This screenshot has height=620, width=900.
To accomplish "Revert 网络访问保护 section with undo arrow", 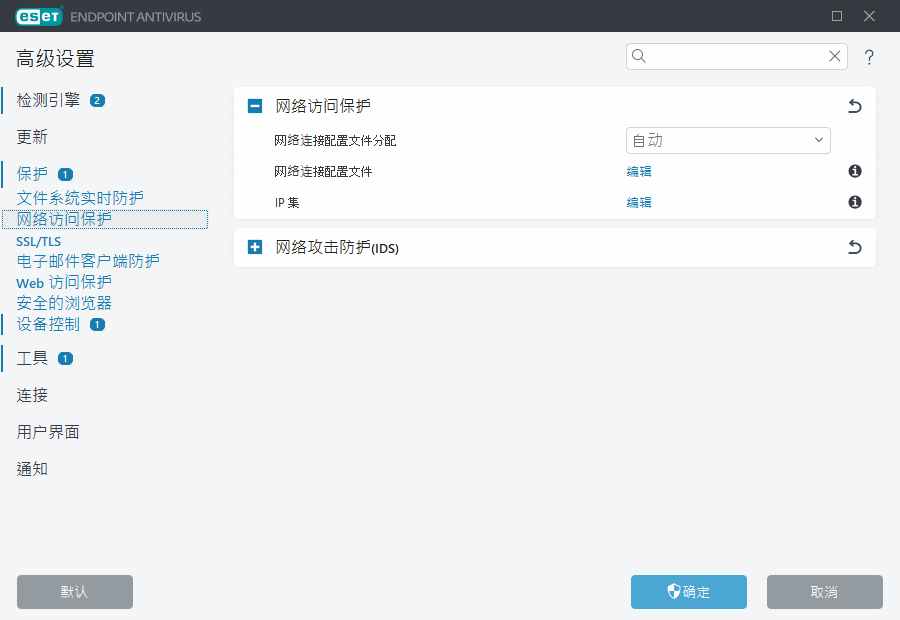I will click(855, 106).
